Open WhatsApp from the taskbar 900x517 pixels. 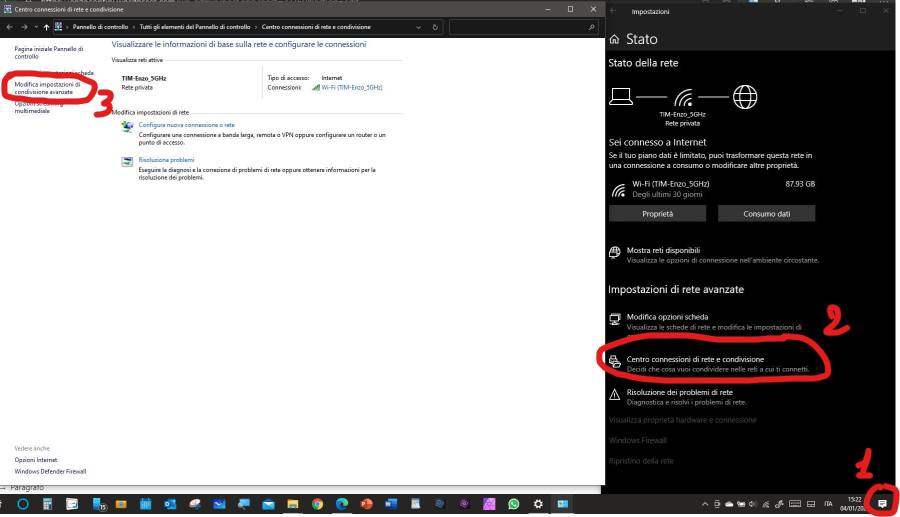point(514,504)
